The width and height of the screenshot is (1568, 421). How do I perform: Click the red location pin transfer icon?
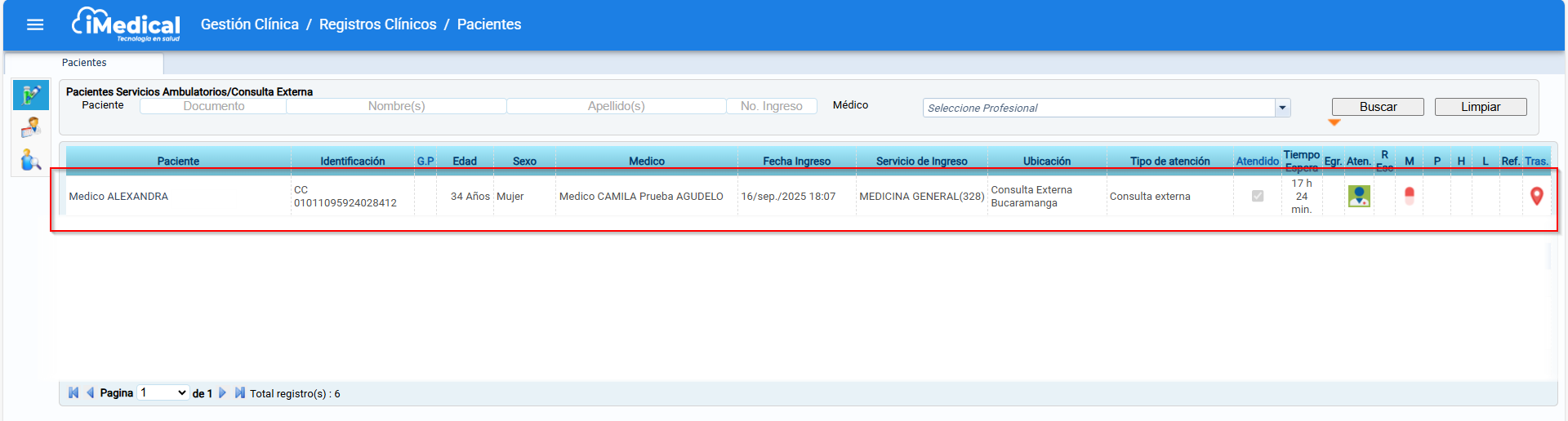point(1536,196)
